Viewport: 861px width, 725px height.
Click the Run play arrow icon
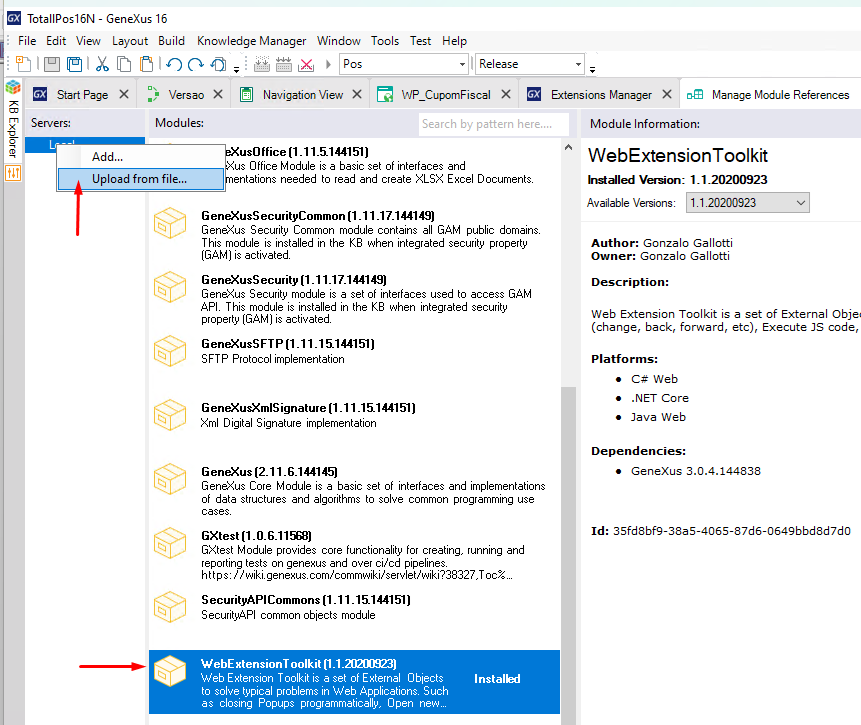pyautogui.click(x=328, y=64)
